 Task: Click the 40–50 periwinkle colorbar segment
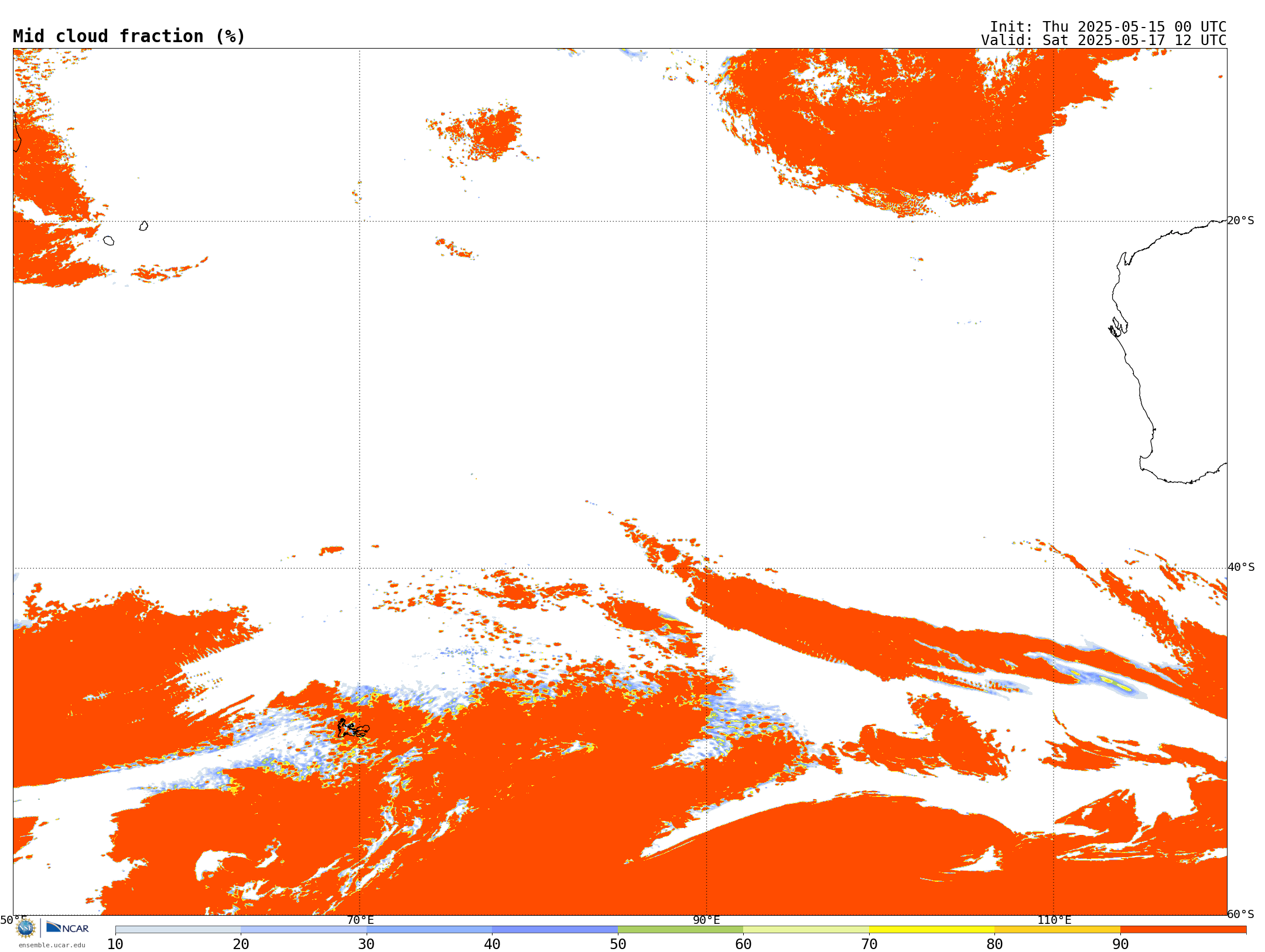click(x=555, y=930)
